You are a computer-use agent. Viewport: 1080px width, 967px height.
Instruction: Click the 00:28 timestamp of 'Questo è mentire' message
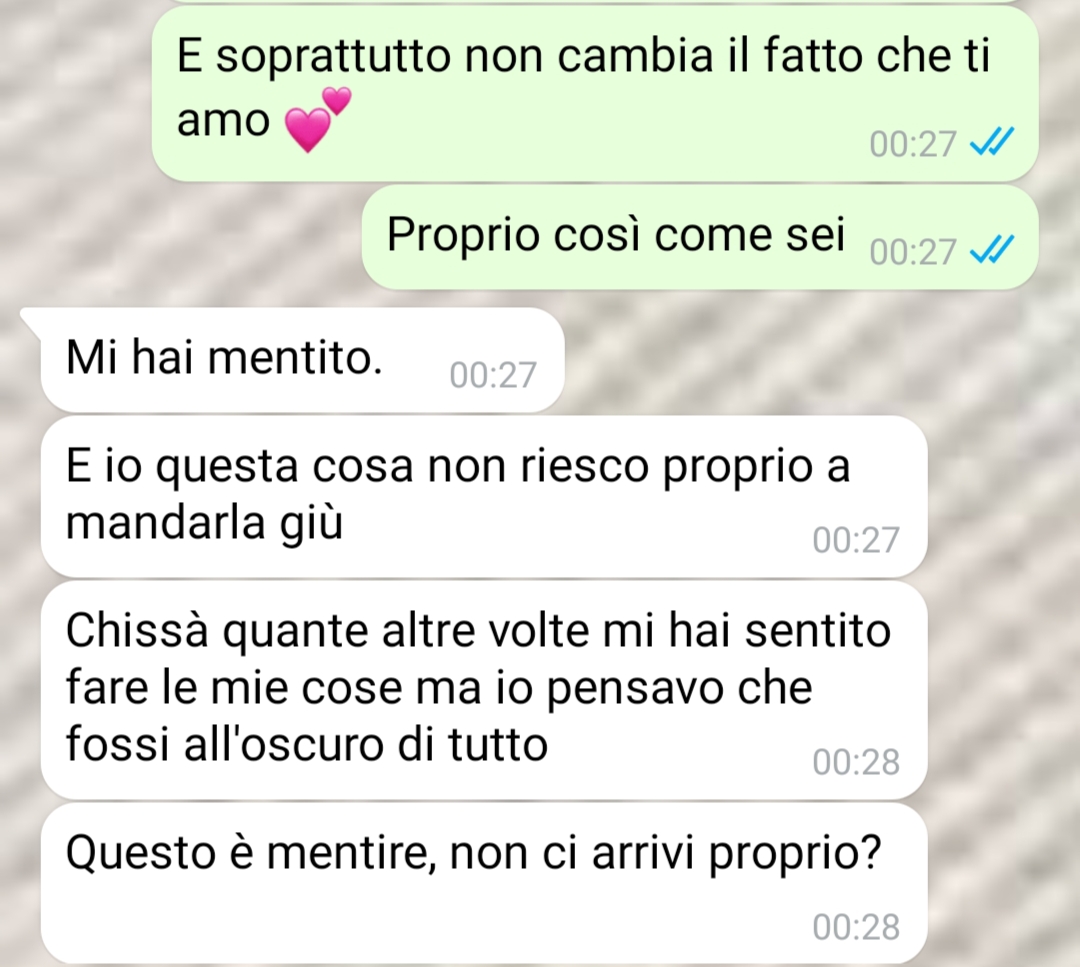click(855, 928)
